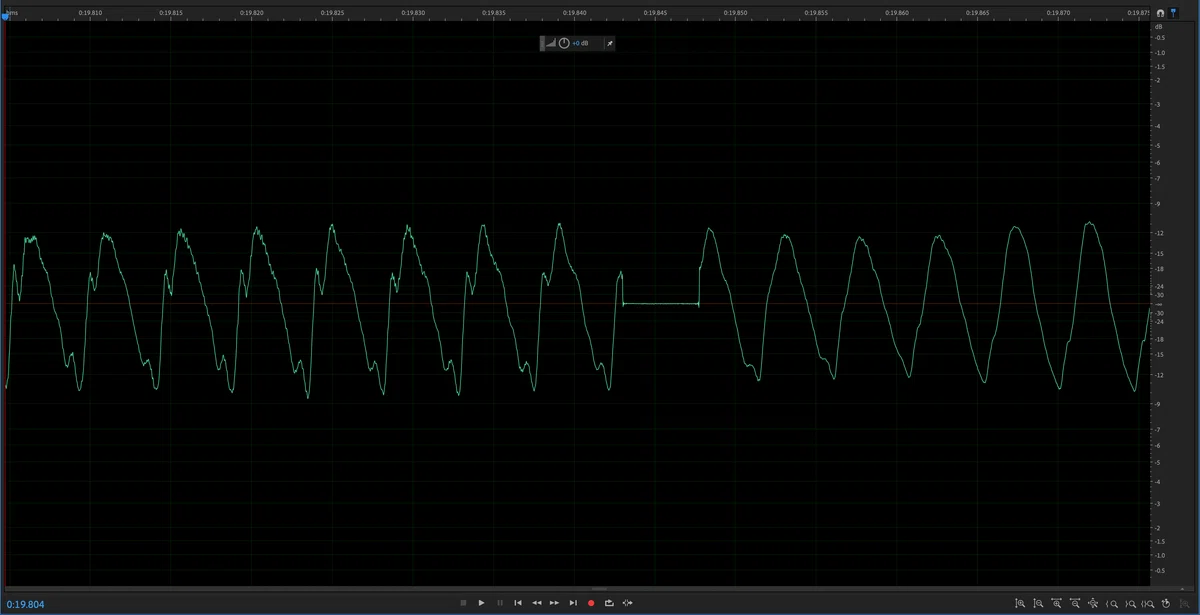Viewport: 1200px width, 615px height.
Task: Zoom out amplitude
Action: pyautogui.click(x=1038, y=603)
